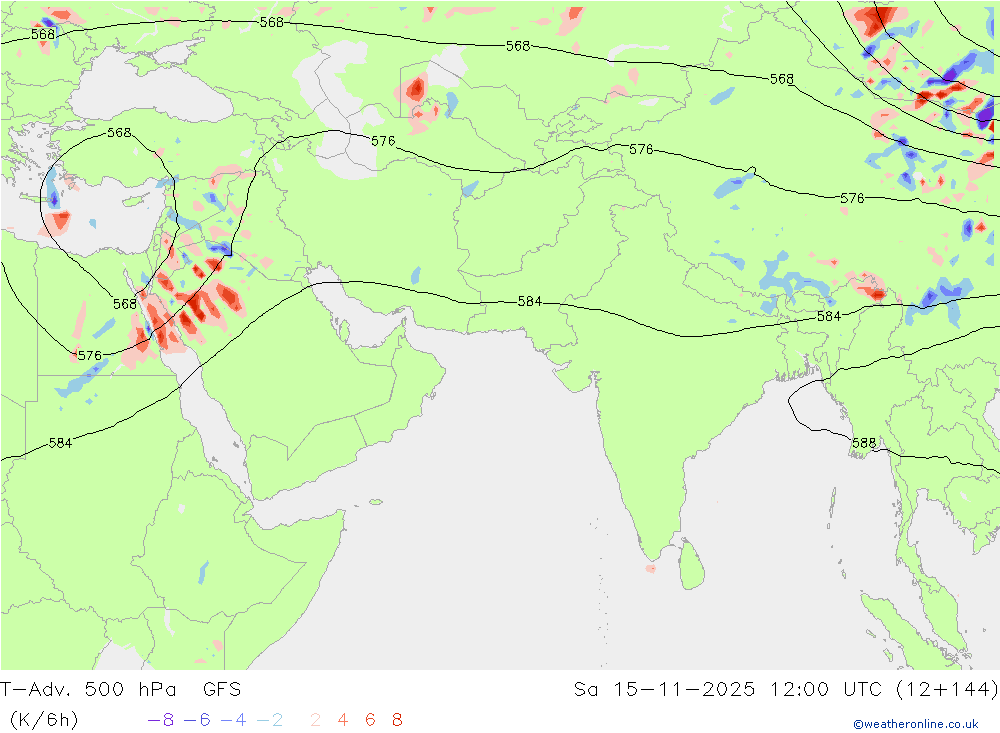
Task: Click the "T-Adv. 500 hPa" title text
Action: [x=88, y=690]
